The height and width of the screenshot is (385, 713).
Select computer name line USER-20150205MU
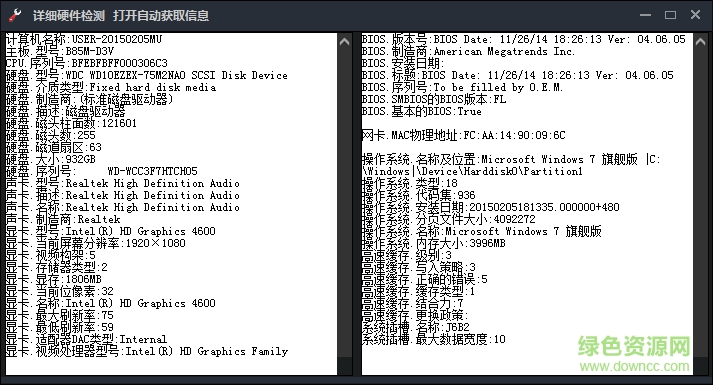point(84,39)
